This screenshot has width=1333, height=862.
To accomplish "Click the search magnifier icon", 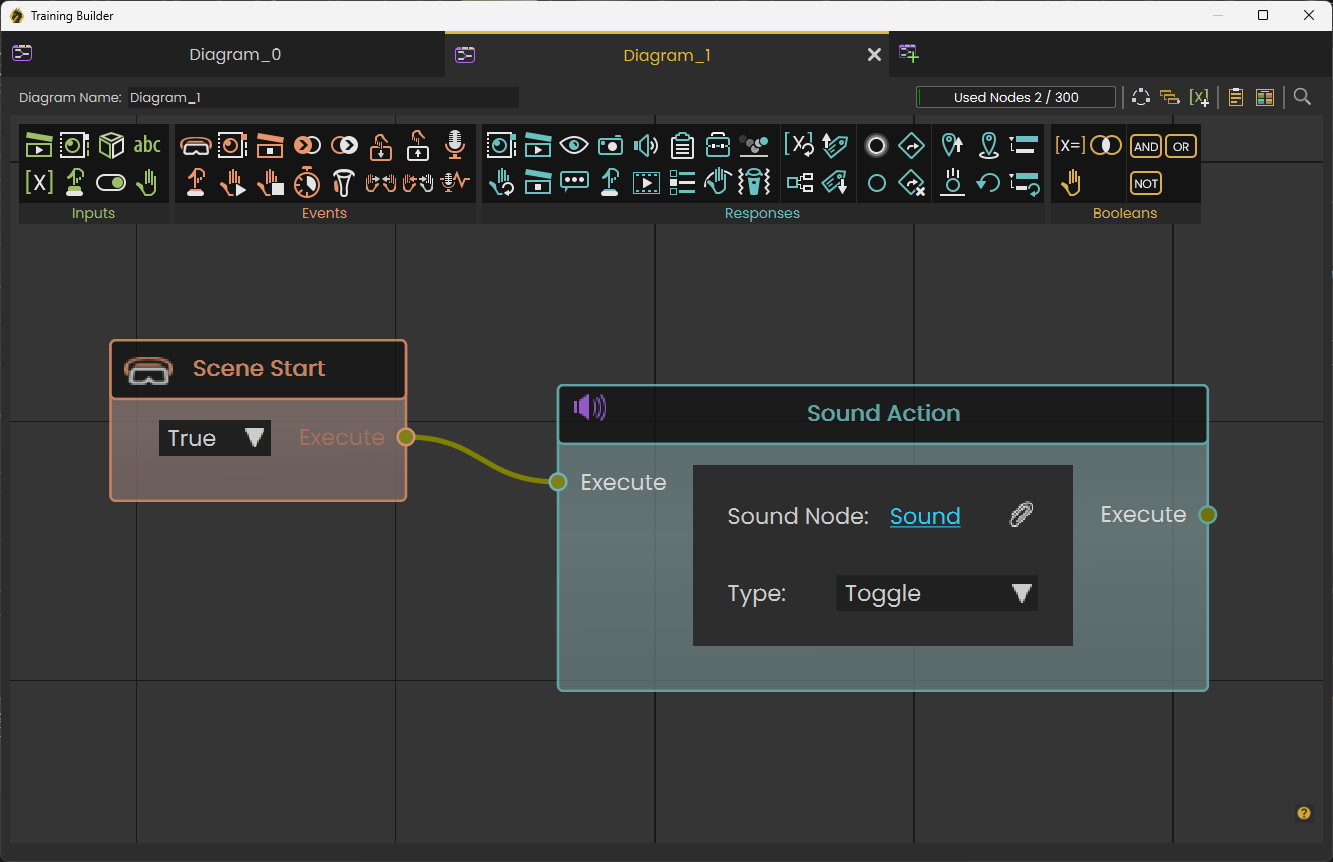I will 1302,97.
